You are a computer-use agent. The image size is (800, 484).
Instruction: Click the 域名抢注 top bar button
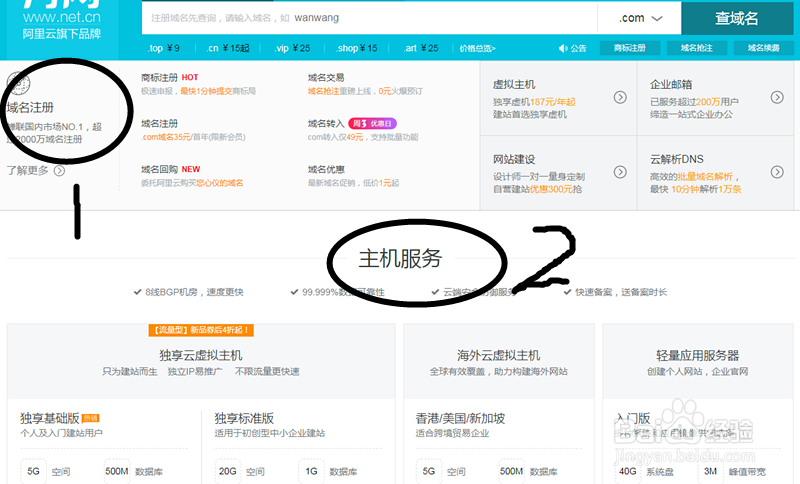click(x=696, y=48)
